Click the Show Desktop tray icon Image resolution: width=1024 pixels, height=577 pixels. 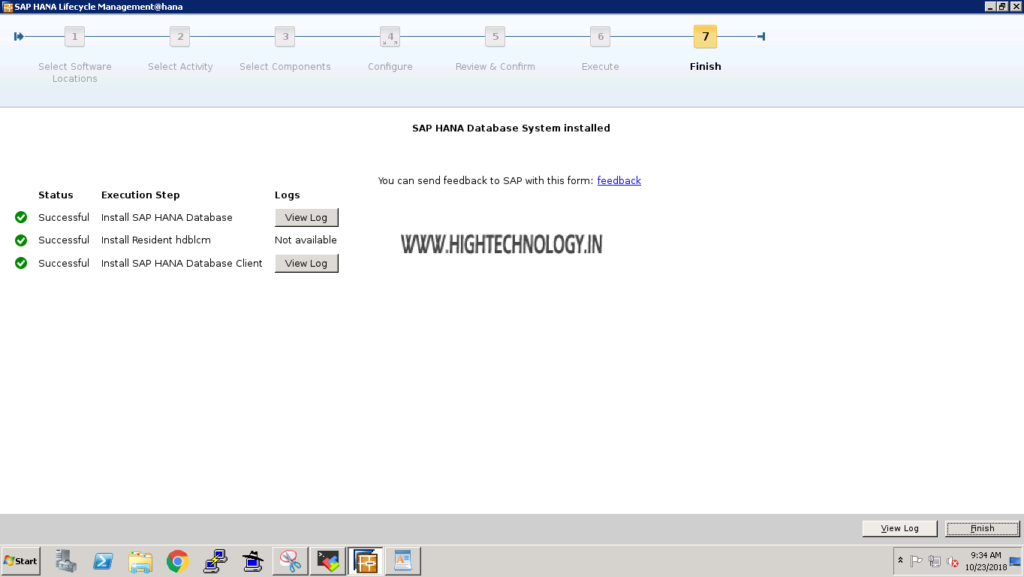(1015, 561)
